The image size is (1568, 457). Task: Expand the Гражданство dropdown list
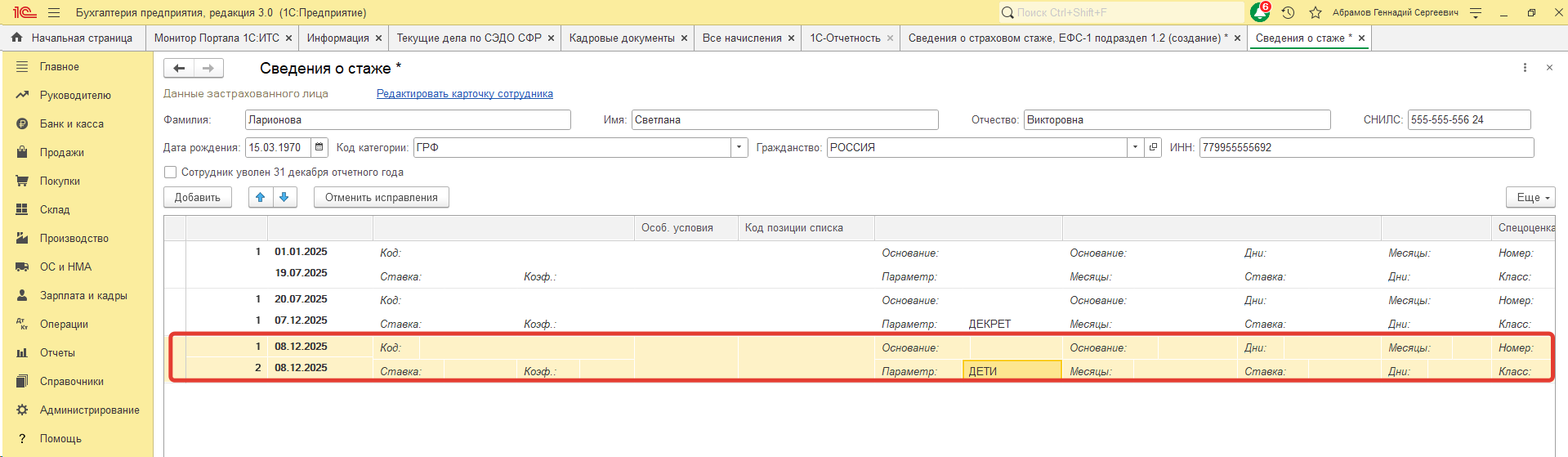(1134, 147)
